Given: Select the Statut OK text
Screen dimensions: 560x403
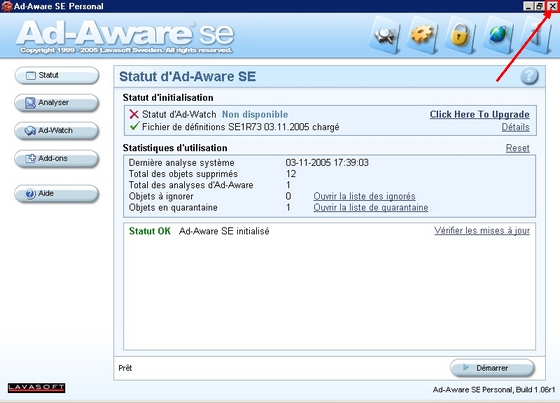Looking at the screenshot, I should pos(150,231).
